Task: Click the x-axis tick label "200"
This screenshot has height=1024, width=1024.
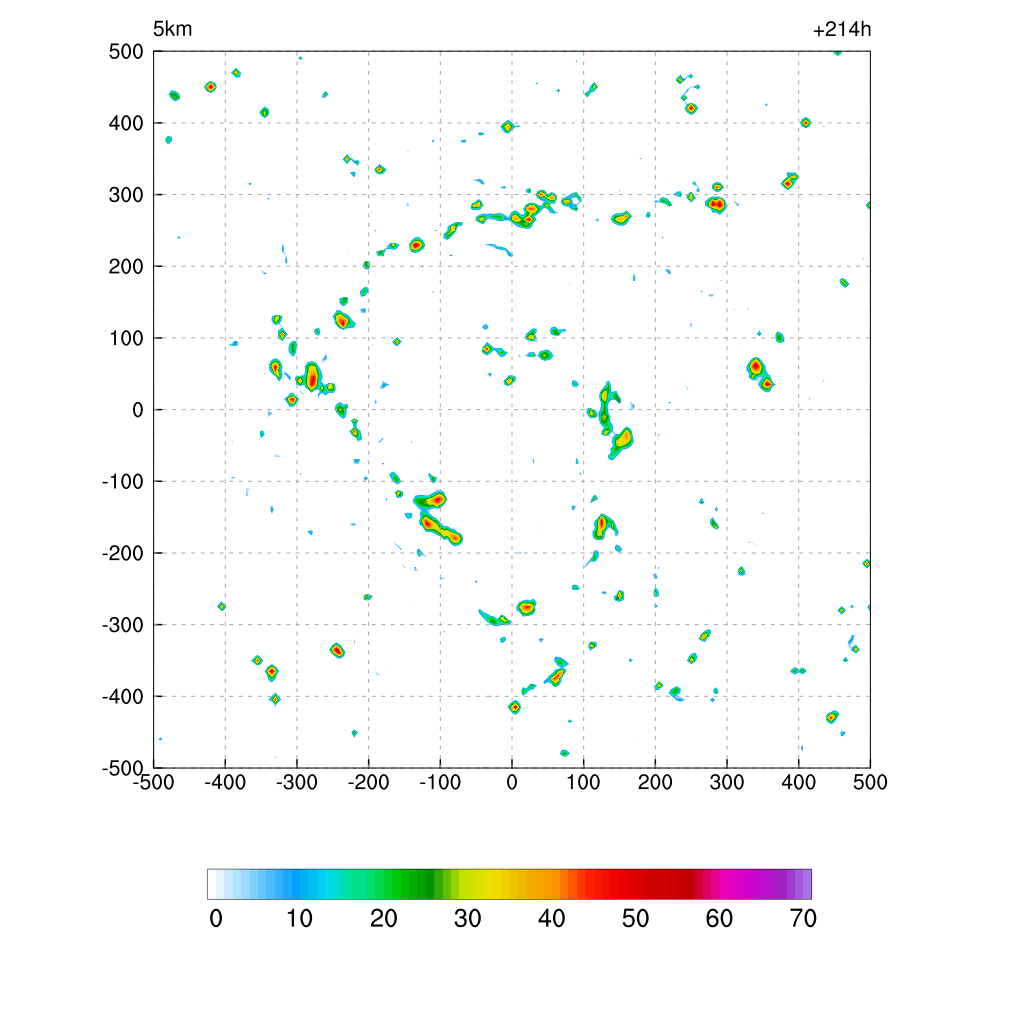Action: (655, 782)
